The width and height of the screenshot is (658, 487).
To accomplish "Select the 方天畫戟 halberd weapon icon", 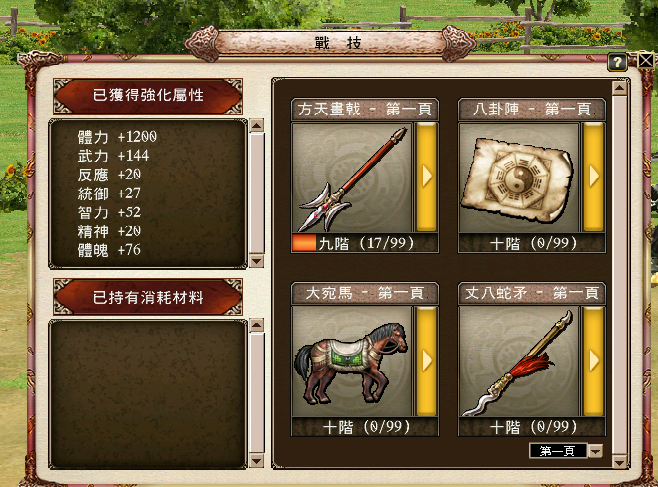I will (x=352, y=178).
